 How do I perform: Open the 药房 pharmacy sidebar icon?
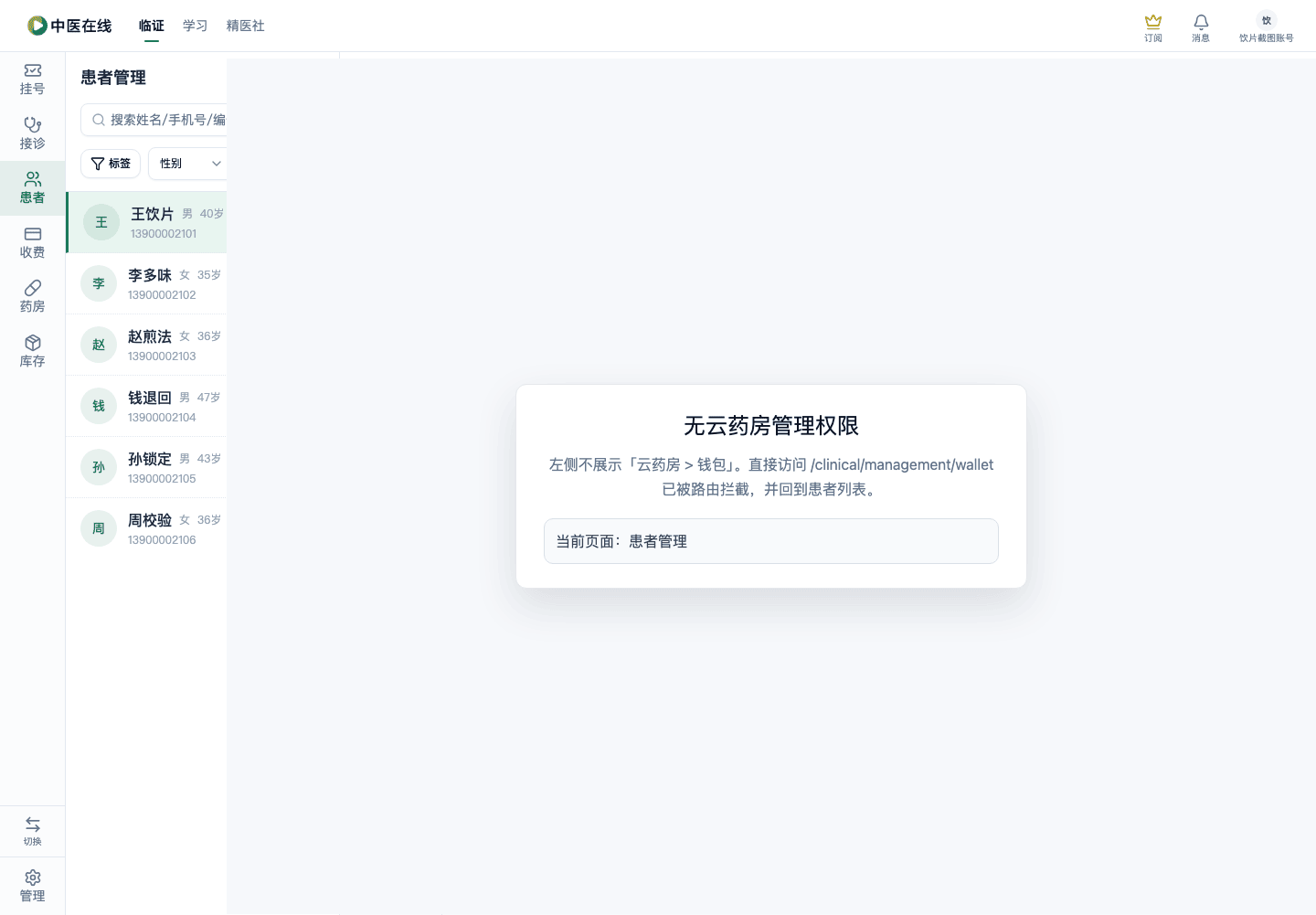[32, 297]
